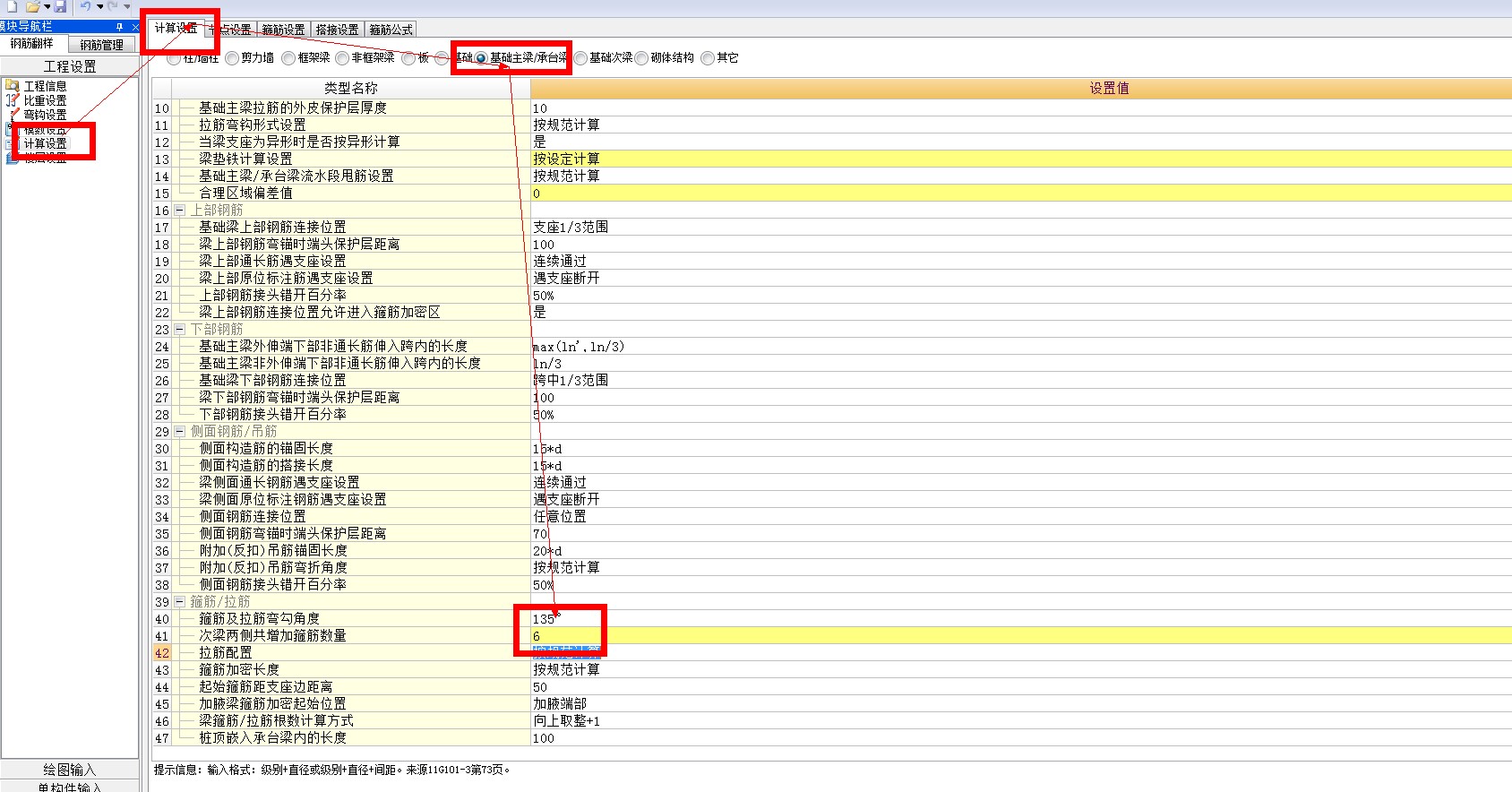1512x792 pixels.
Task: Select the 板 radio button
Action: (408, 58)
